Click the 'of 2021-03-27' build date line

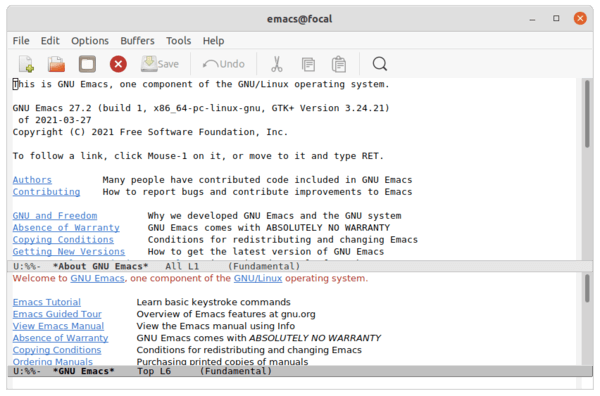[55, 120]
